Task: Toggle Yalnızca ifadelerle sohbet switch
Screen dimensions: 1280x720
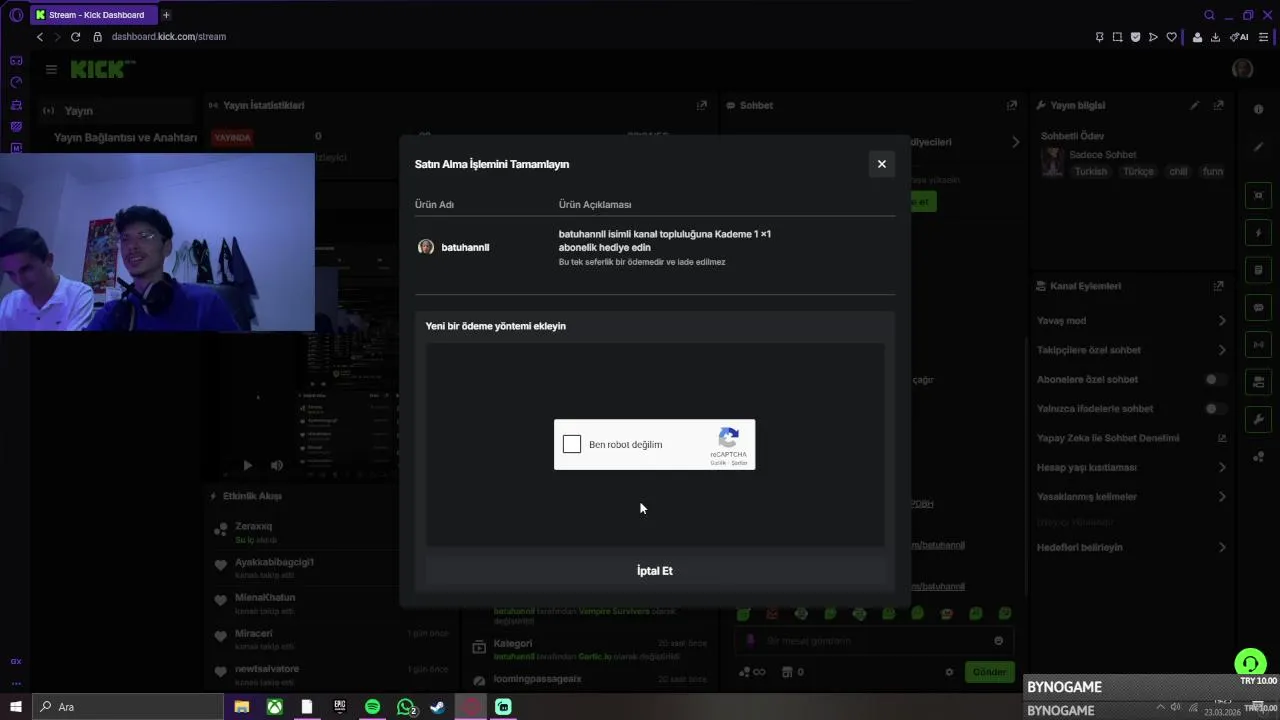Action: (1214, 409)
